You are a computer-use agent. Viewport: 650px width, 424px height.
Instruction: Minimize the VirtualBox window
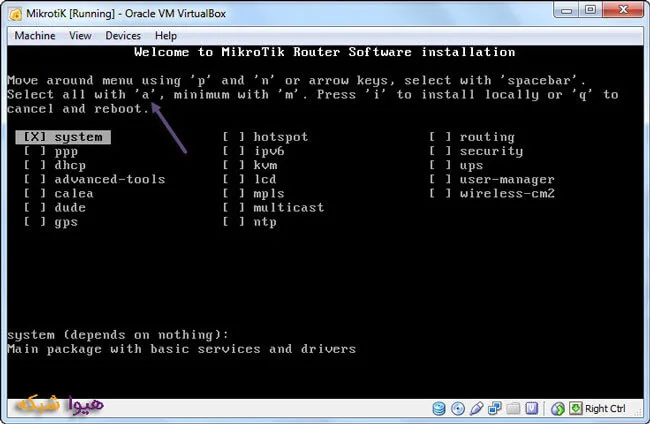567,10
